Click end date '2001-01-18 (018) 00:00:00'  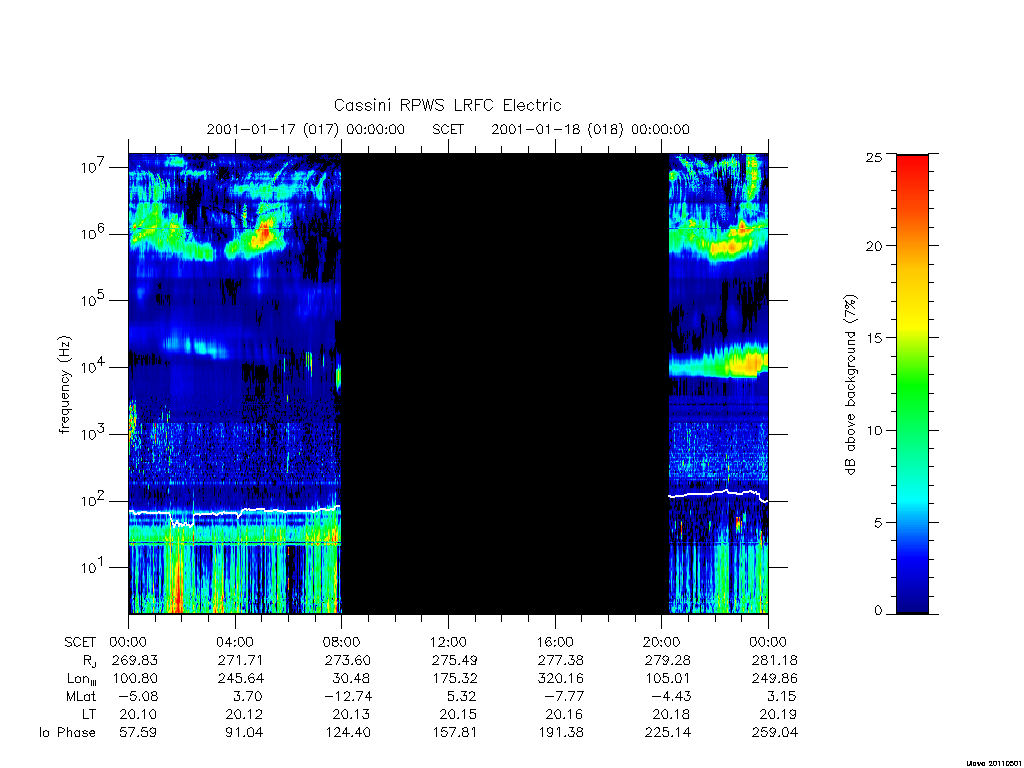point(590,129)
